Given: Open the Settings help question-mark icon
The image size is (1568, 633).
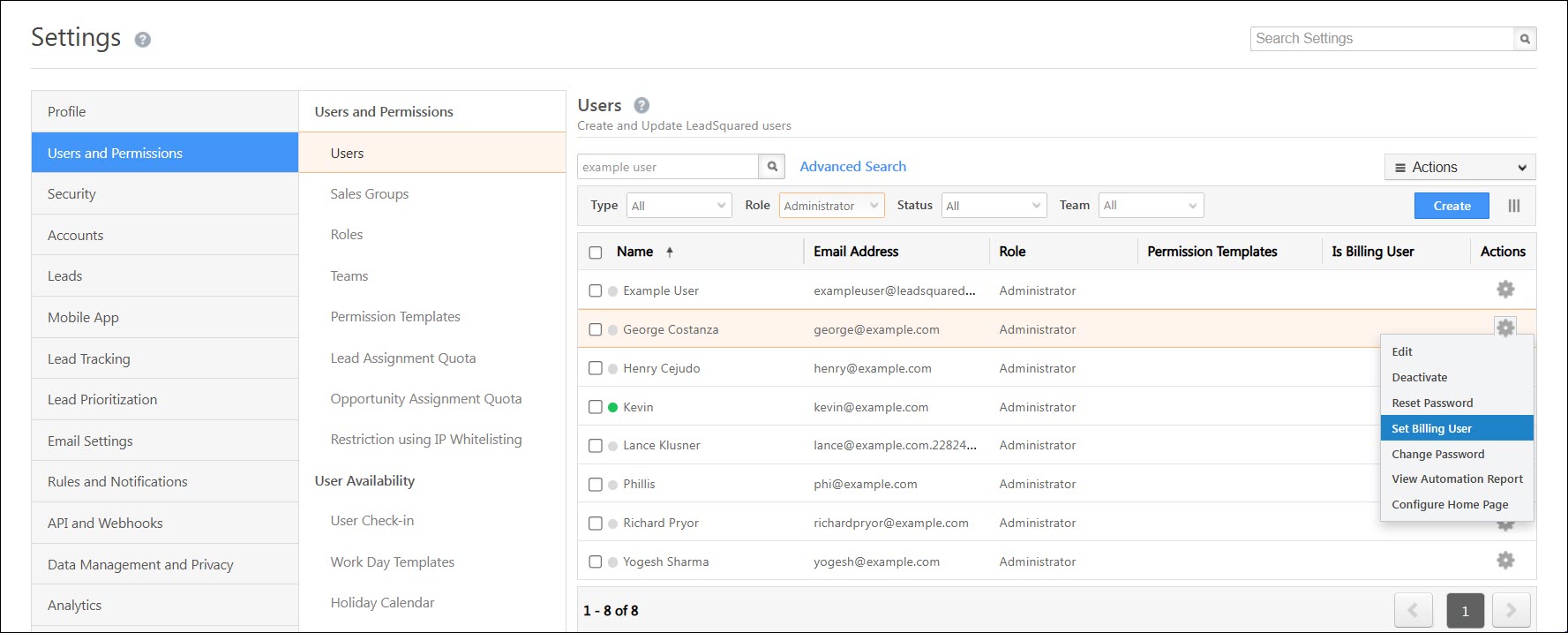Looking at the screenshot, I should (142, 40).
